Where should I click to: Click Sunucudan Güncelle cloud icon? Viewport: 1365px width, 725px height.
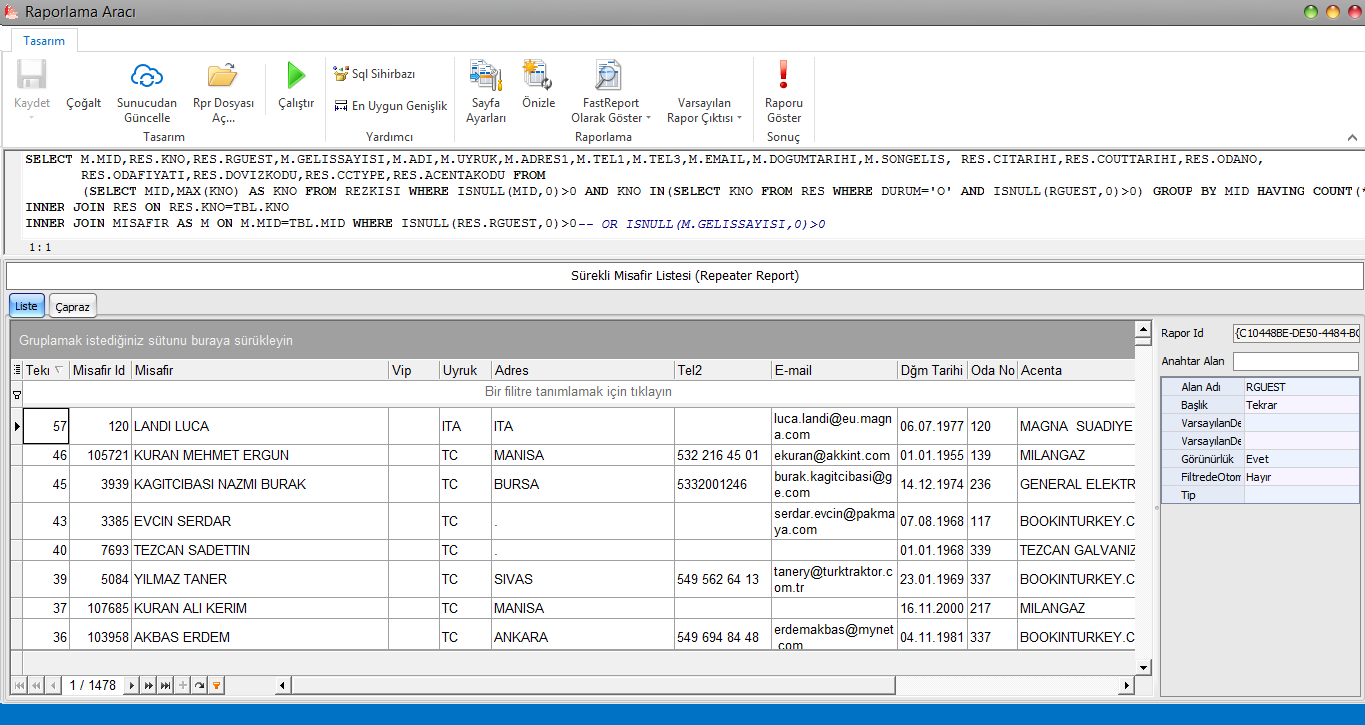click(x=147, y=75)
